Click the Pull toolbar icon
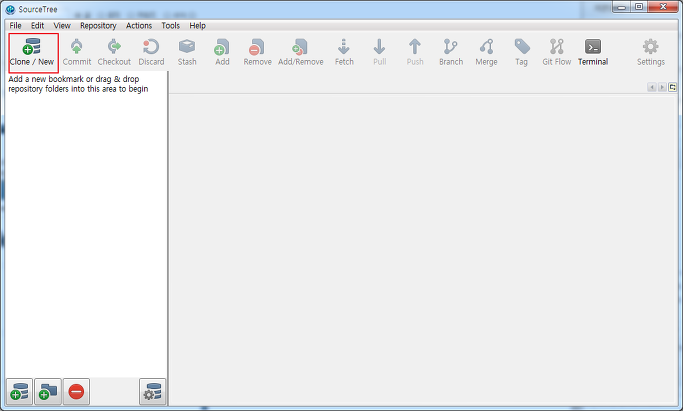Image resolution: width=683 pixels, height=411 pixels. [379, 47]
